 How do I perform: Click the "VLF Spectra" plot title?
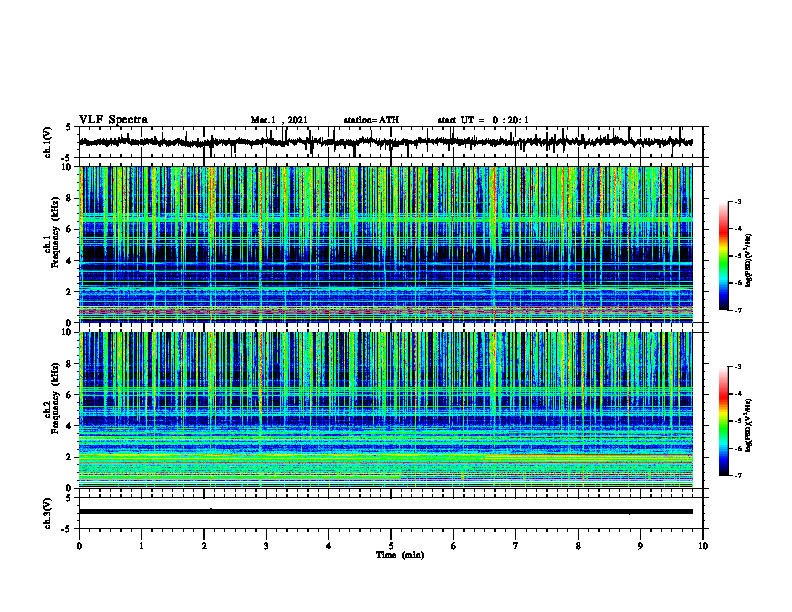tap(113, 120)
